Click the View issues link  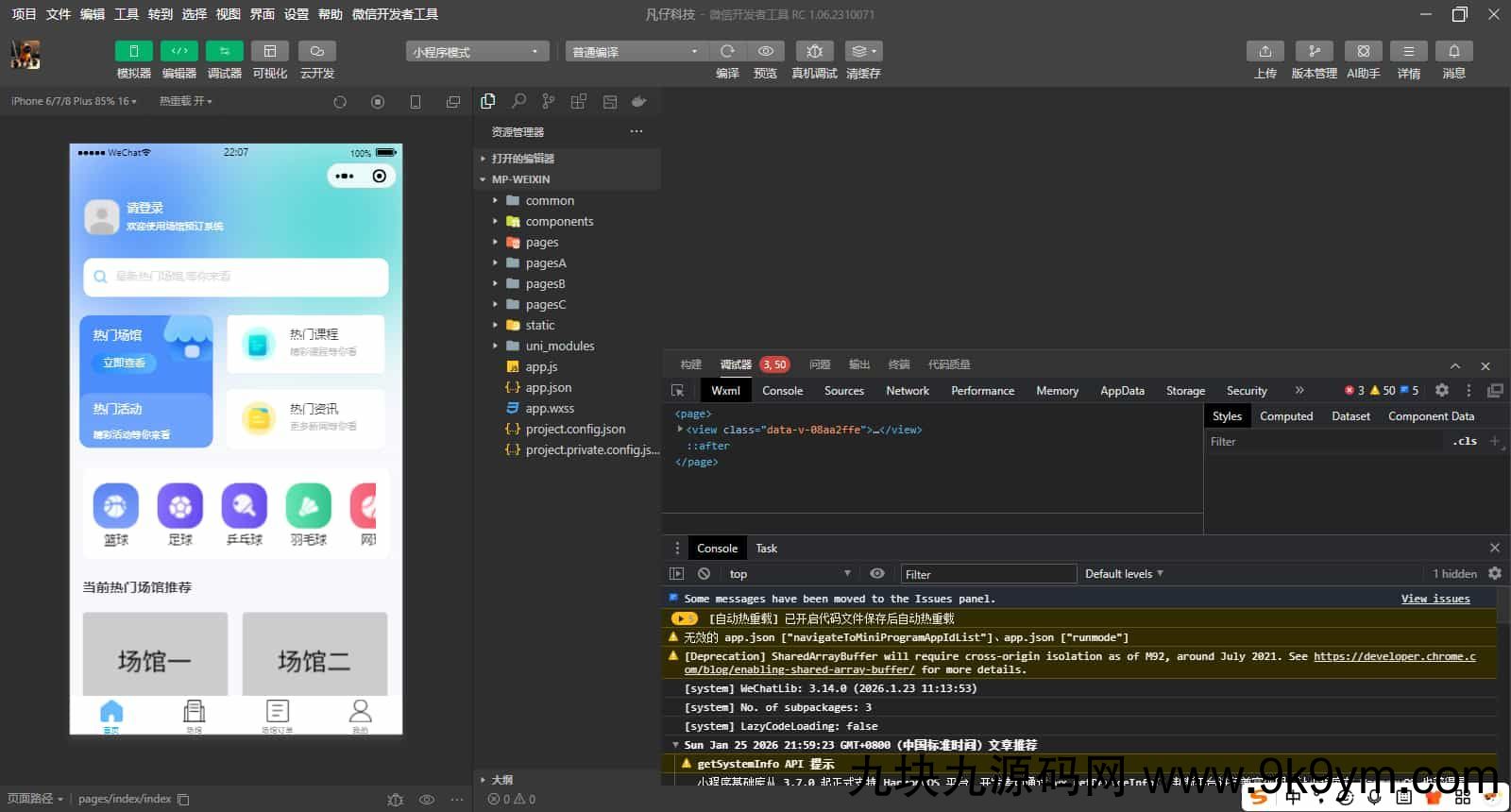[x=1435, y=599]
